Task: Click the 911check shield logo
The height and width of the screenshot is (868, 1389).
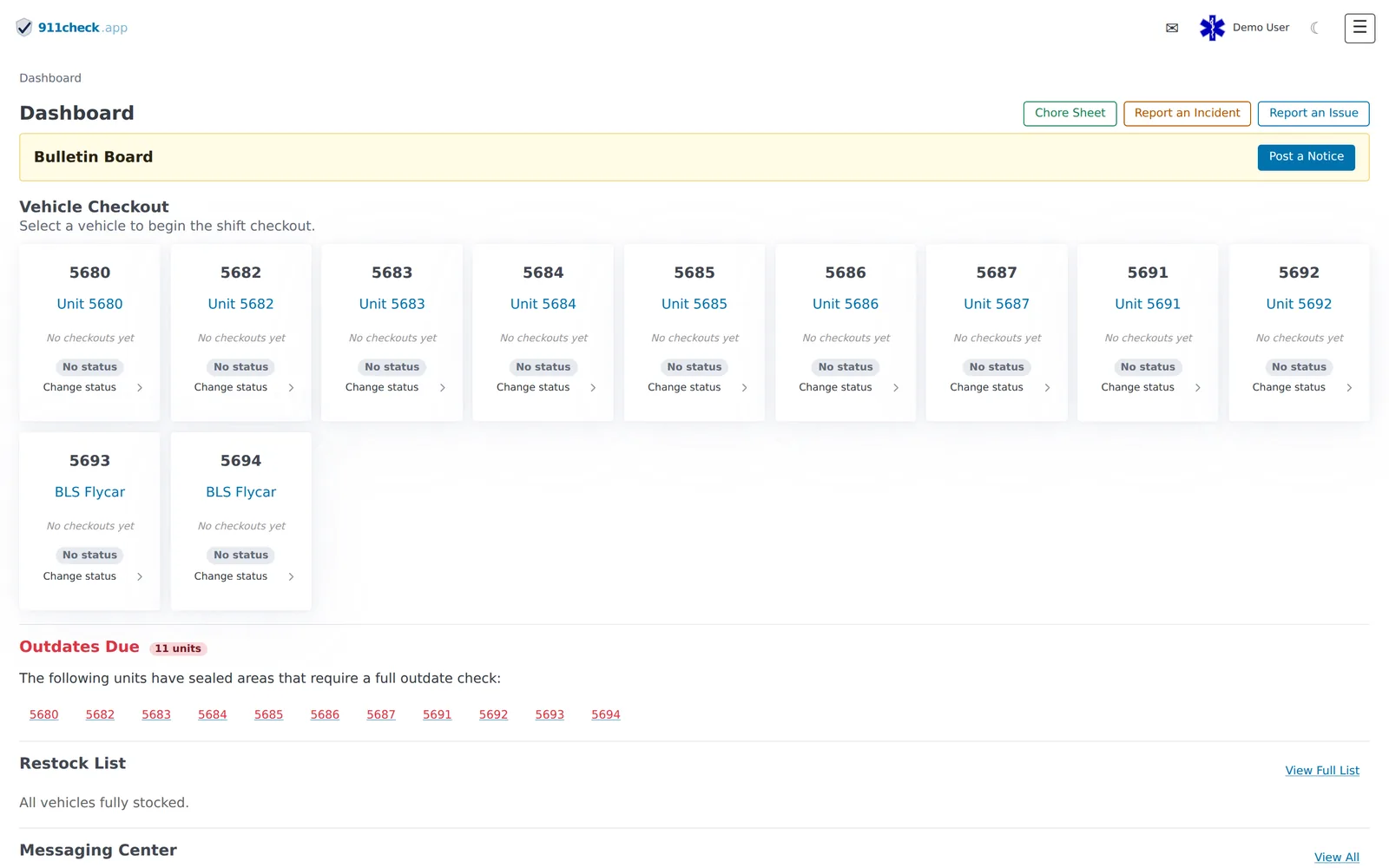Action: (24, 28)
